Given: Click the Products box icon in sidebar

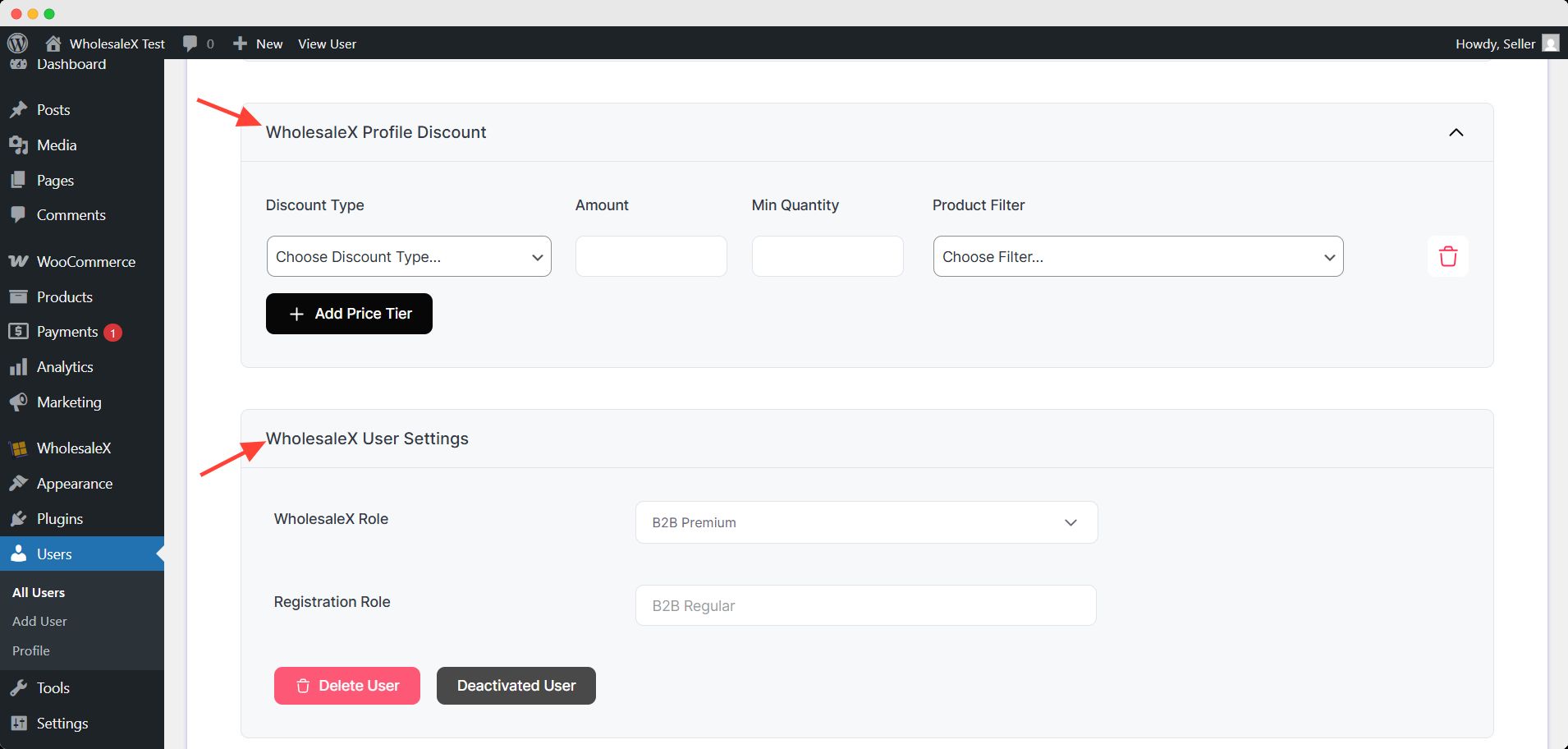Looking at the screenshot, I should [x=18, y=296].
